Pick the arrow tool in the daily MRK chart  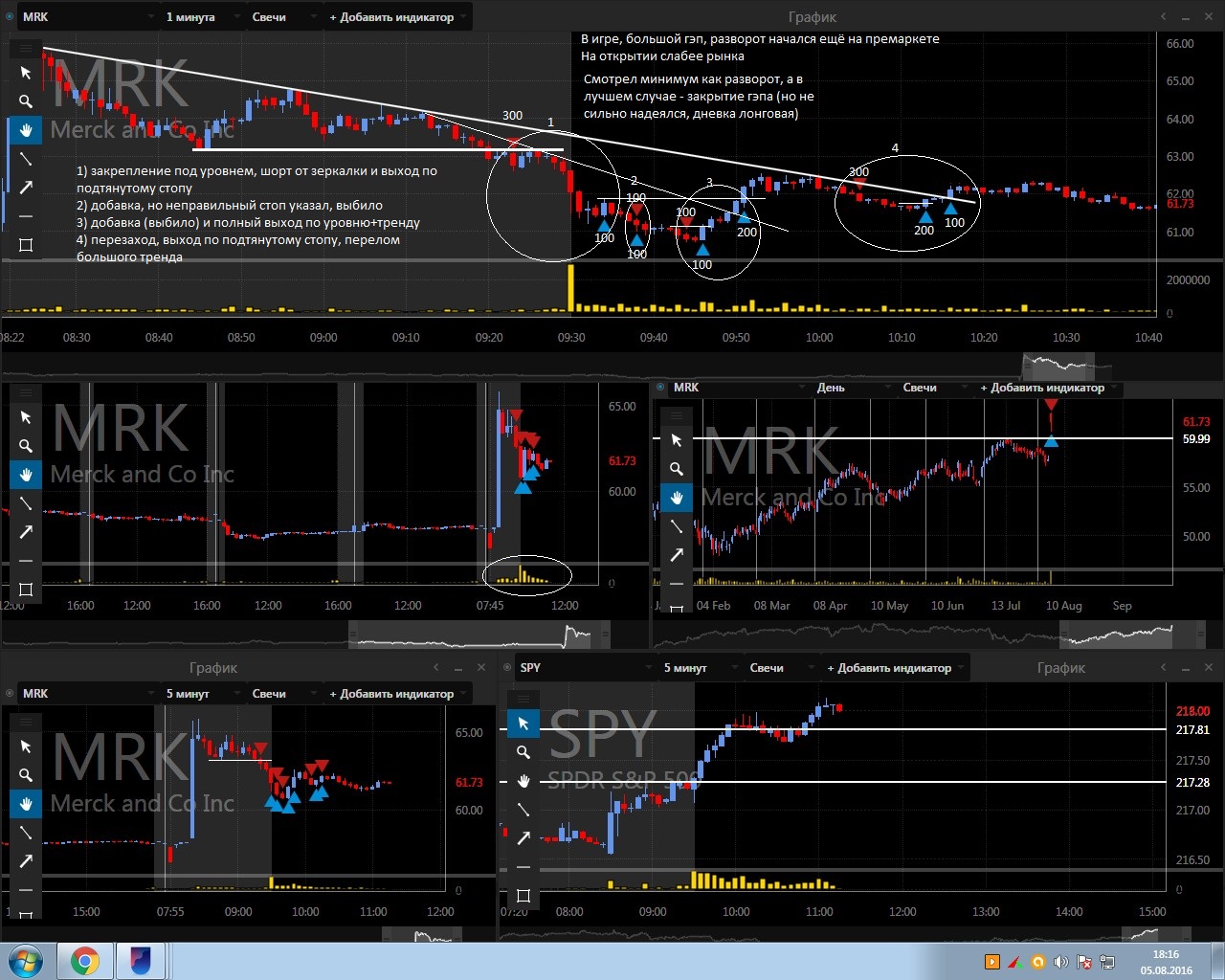677,555
